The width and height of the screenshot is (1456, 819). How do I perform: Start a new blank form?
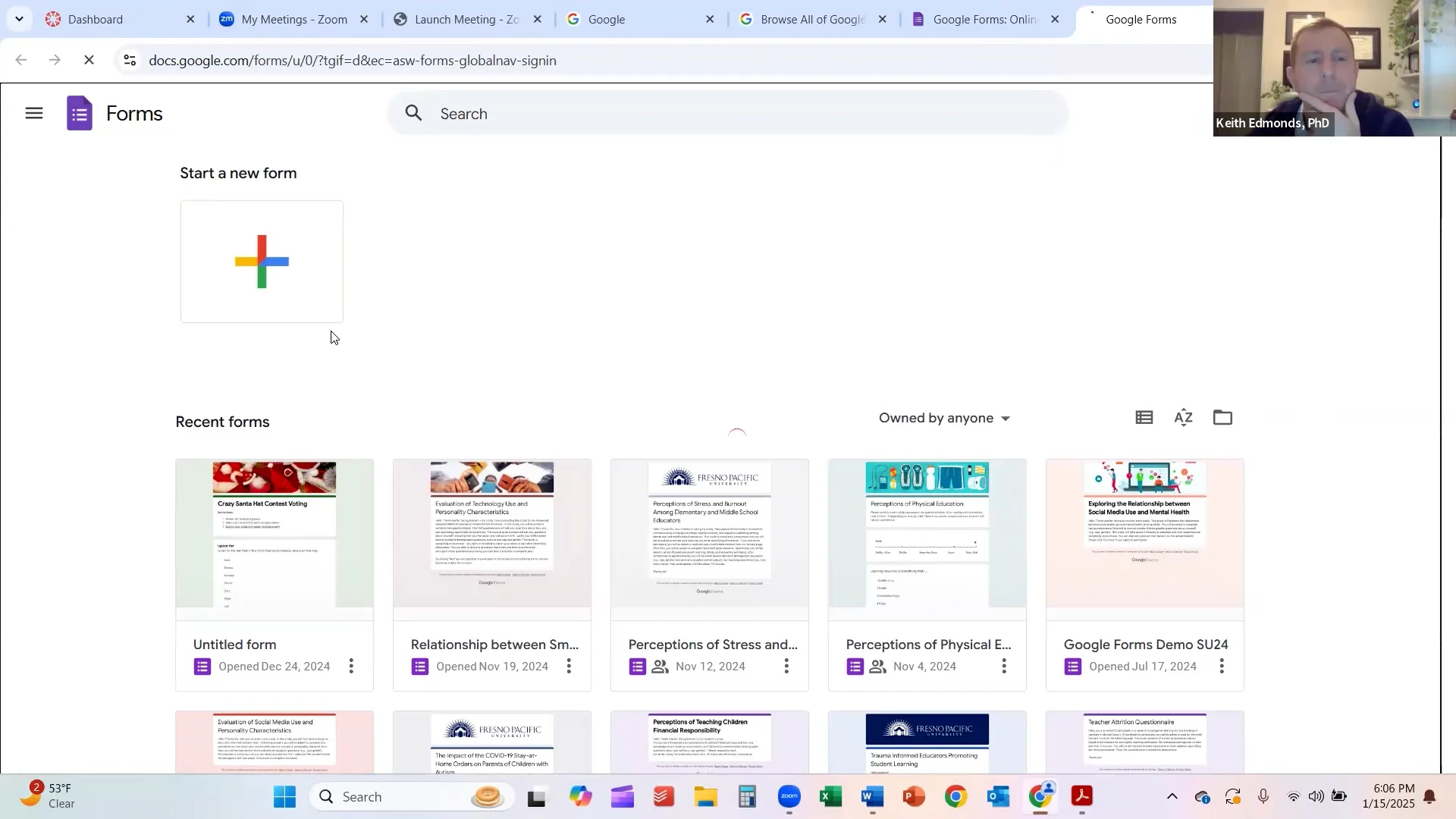pos(262,261)
